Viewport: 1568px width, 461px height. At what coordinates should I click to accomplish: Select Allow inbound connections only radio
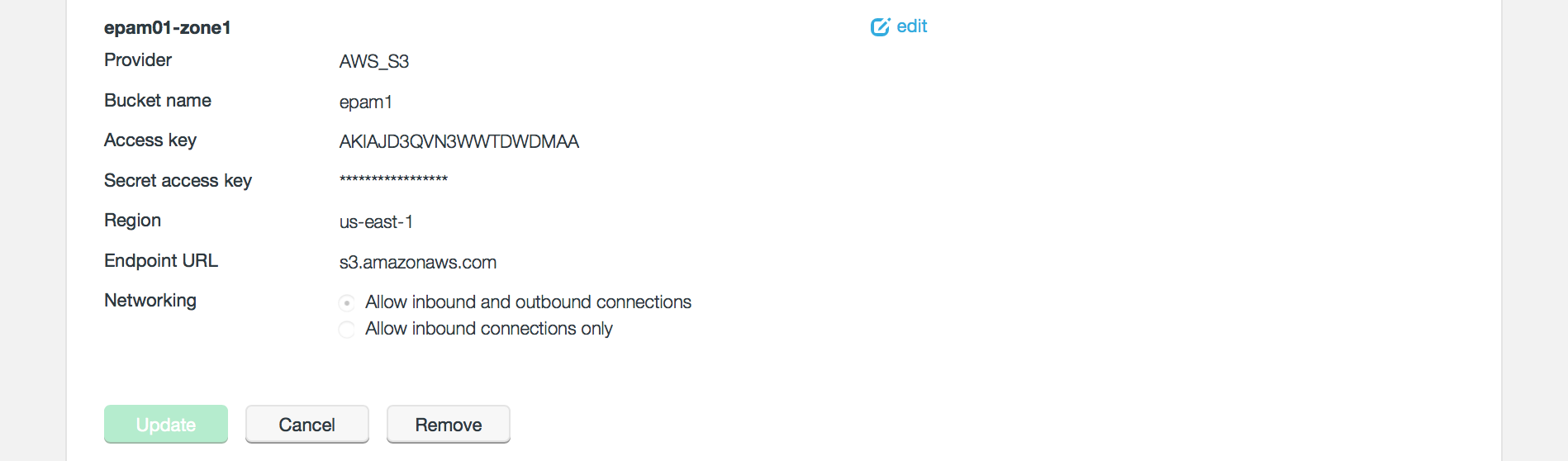[347, 330]
